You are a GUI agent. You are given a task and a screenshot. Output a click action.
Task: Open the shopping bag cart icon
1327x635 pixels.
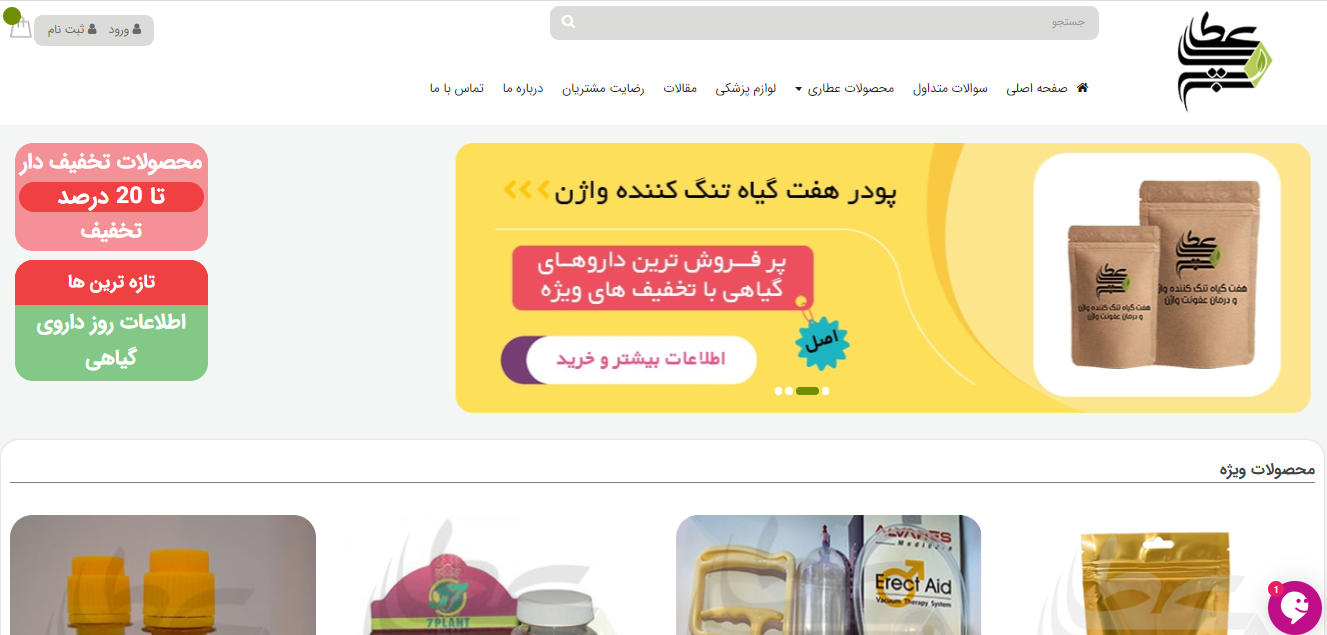(x=19, y=26)
